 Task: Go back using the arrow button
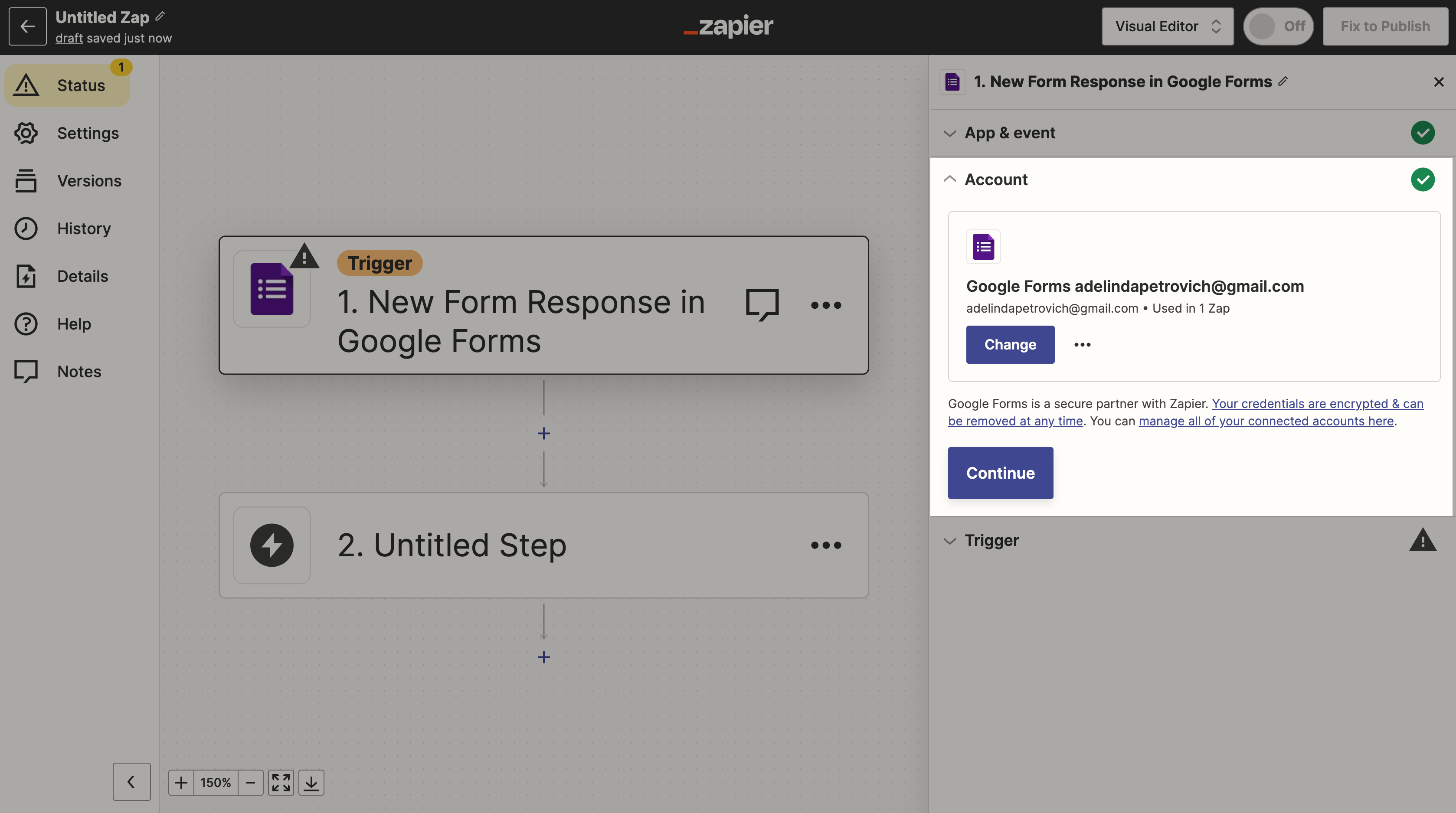(x=27, y=26)
